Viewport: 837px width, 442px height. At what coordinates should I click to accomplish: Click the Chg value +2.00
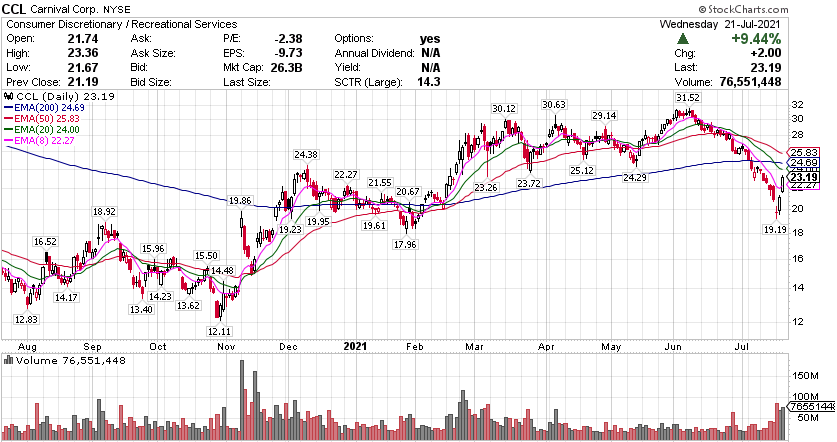(x=764, y=53)
